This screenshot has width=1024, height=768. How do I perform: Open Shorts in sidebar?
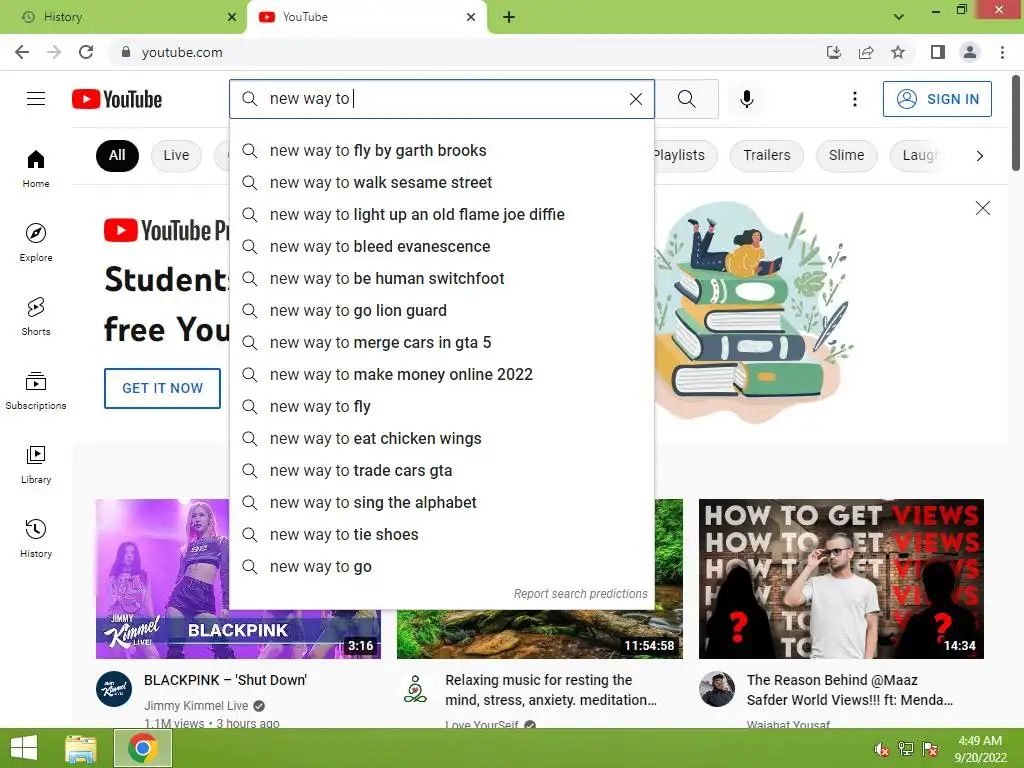coord(36,316)
